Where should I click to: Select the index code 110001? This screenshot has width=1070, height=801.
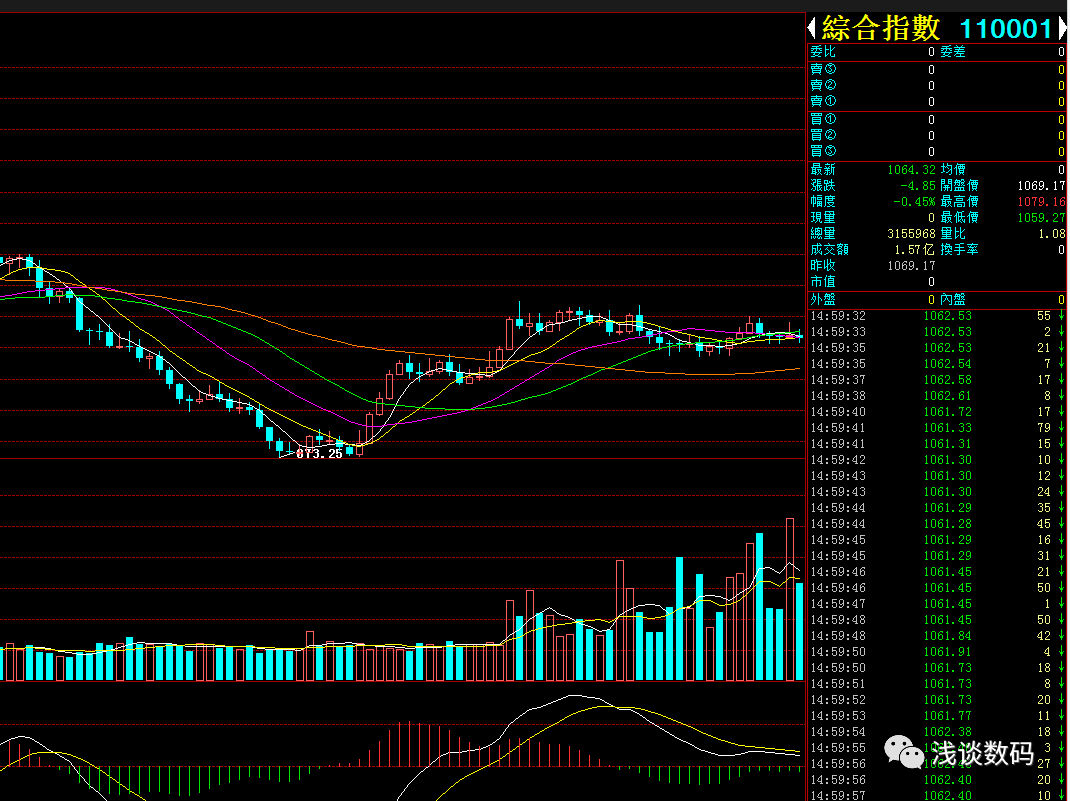click(x=1006, y=29)
